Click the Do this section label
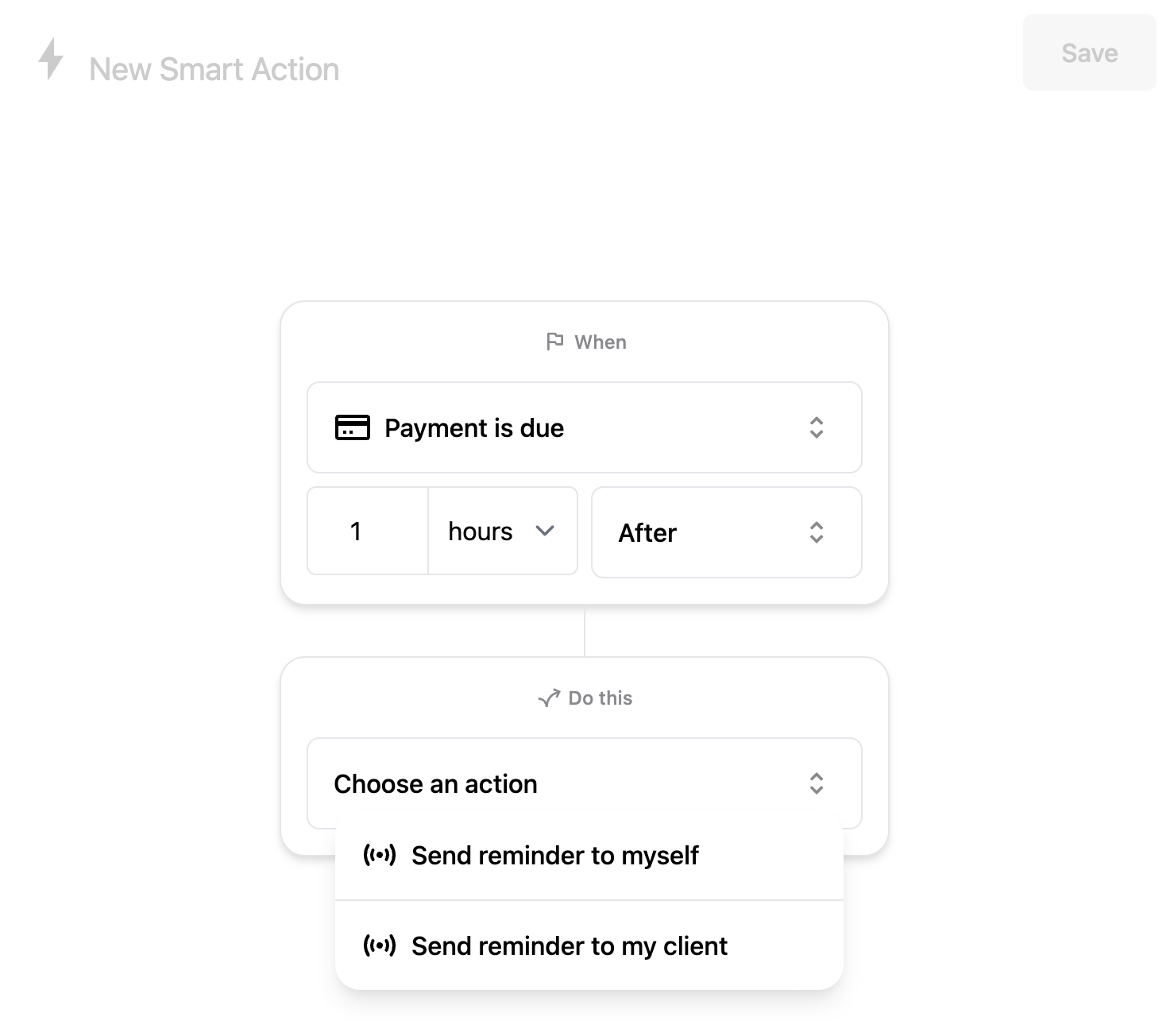 click(601, 698)
